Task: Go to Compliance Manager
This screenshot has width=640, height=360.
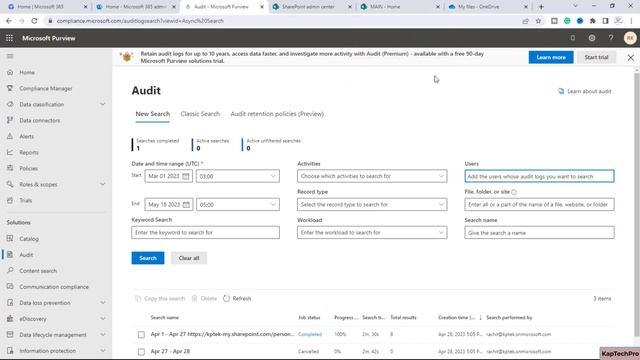Action: [46, 88]
